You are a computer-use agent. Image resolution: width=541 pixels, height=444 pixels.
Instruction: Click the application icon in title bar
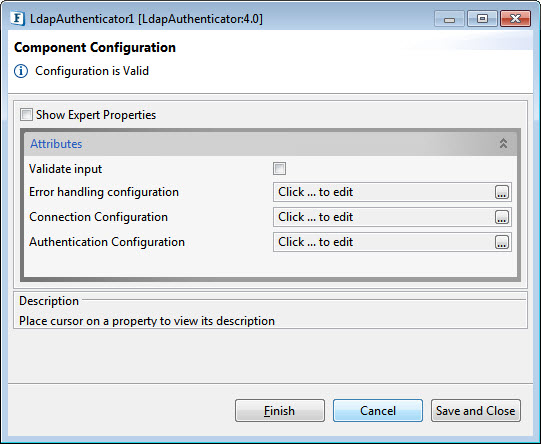click(x=17, y=19)
